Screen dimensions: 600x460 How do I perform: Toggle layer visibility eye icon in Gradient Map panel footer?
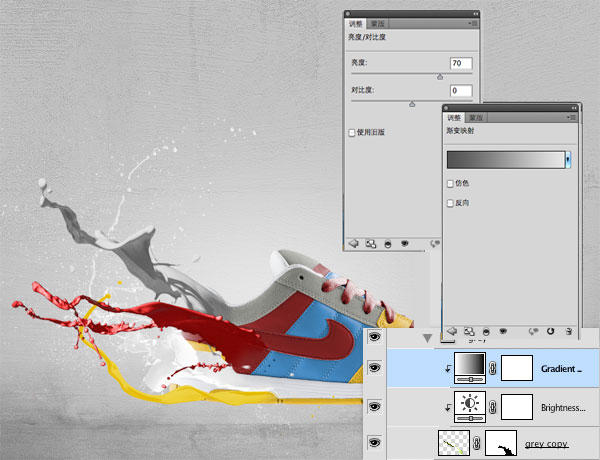point(503,331)
